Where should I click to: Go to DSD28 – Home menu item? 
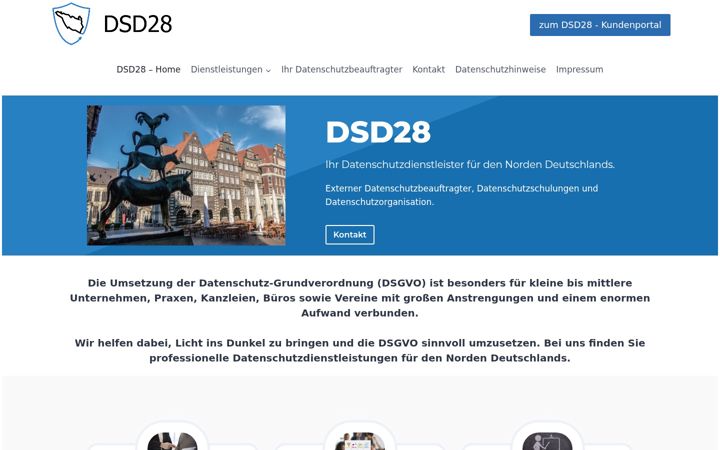click(148, 69)
